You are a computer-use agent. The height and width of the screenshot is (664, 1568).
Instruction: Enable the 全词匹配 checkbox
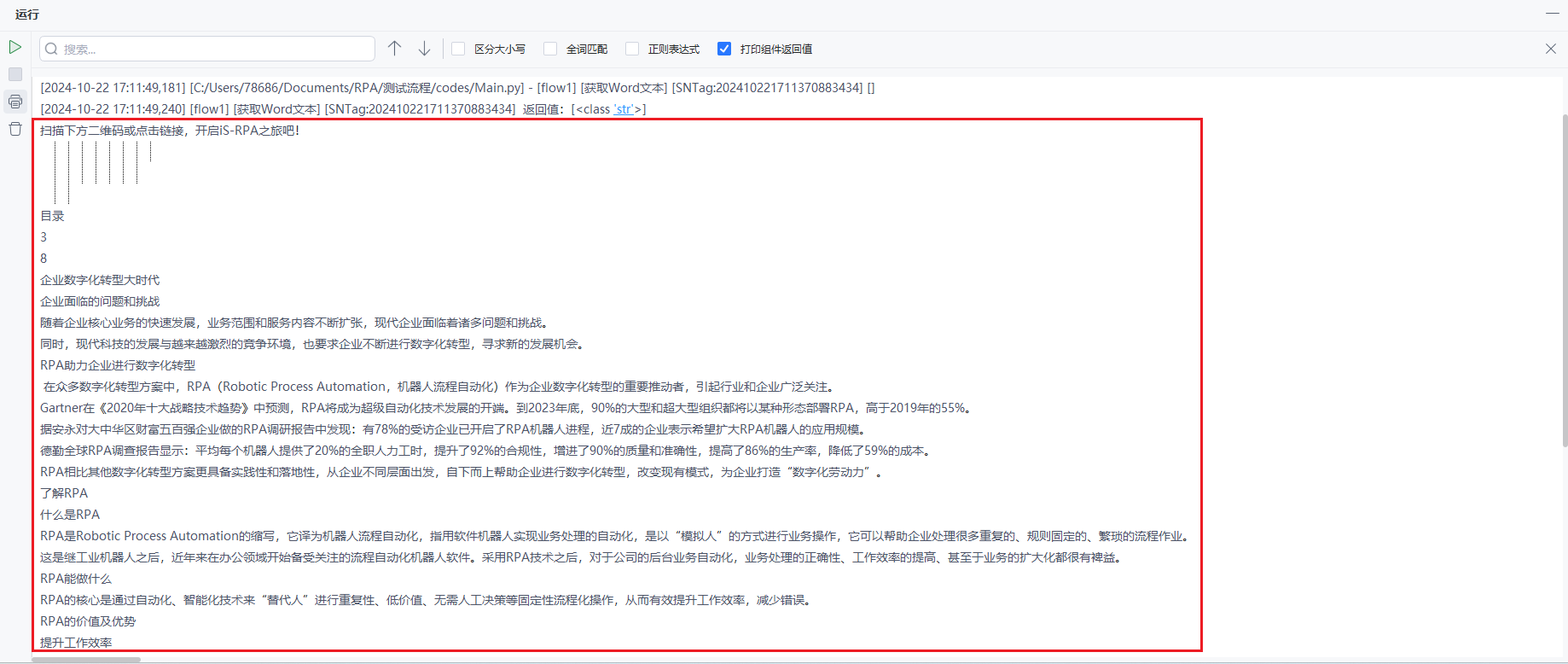pyautogui.click(x=550, y=49)
